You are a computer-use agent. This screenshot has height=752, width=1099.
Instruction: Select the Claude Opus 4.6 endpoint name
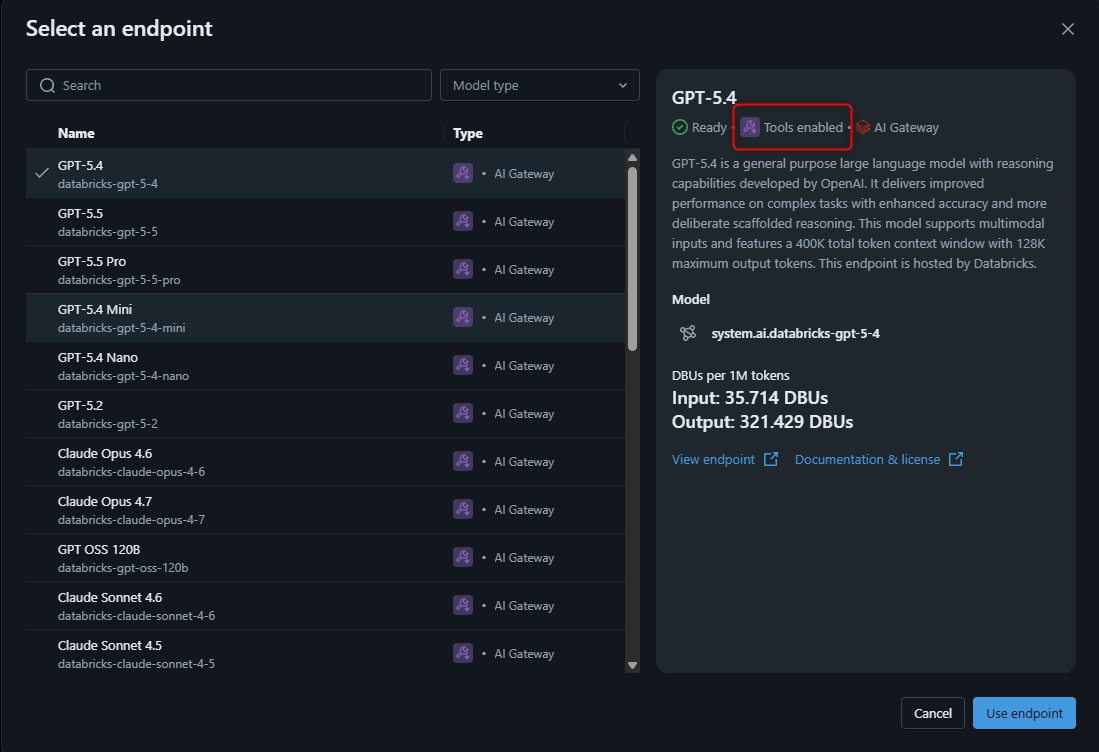pyautogui.click(x=104, y=453)
